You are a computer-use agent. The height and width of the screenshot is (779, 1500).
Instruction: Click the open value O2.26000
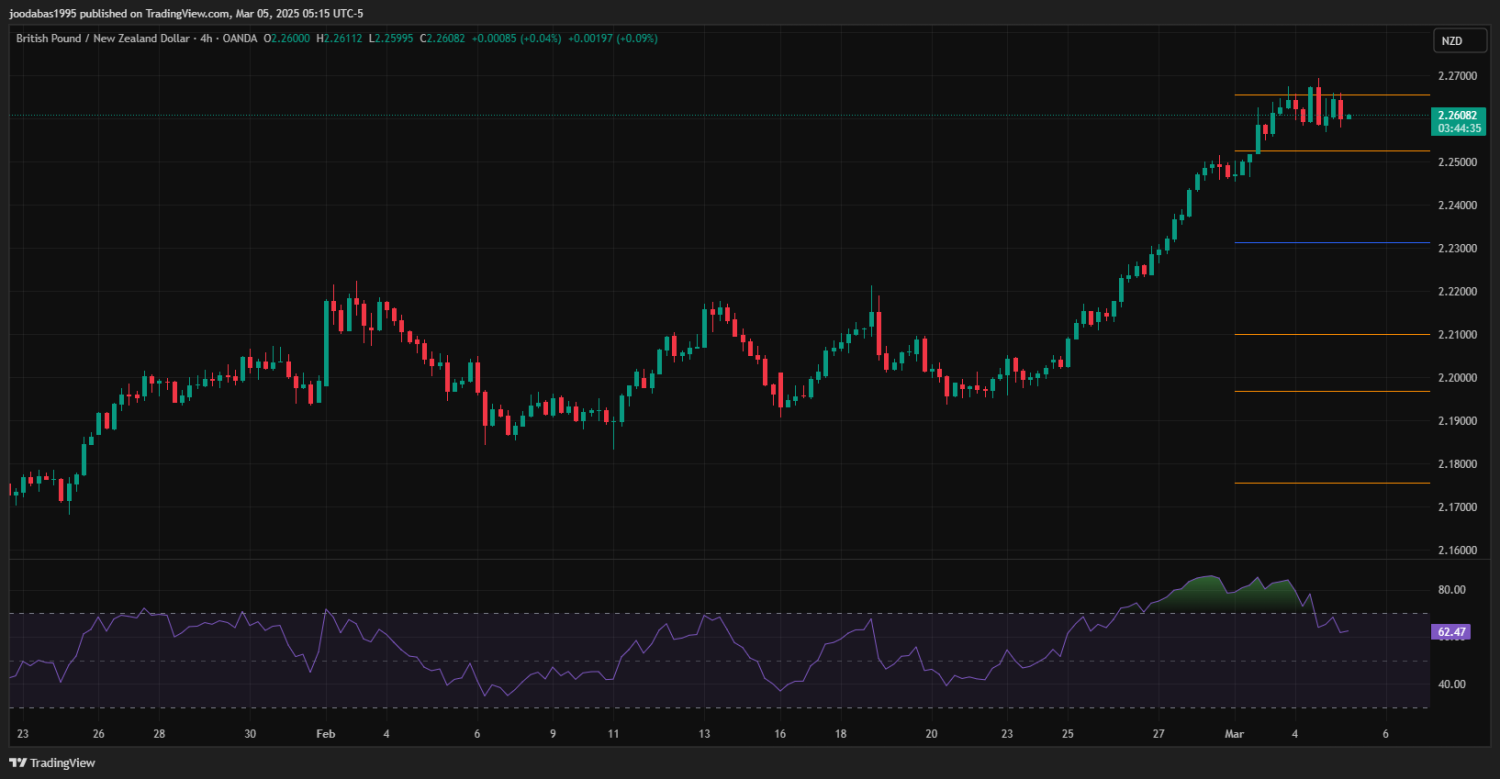(287, 38)
